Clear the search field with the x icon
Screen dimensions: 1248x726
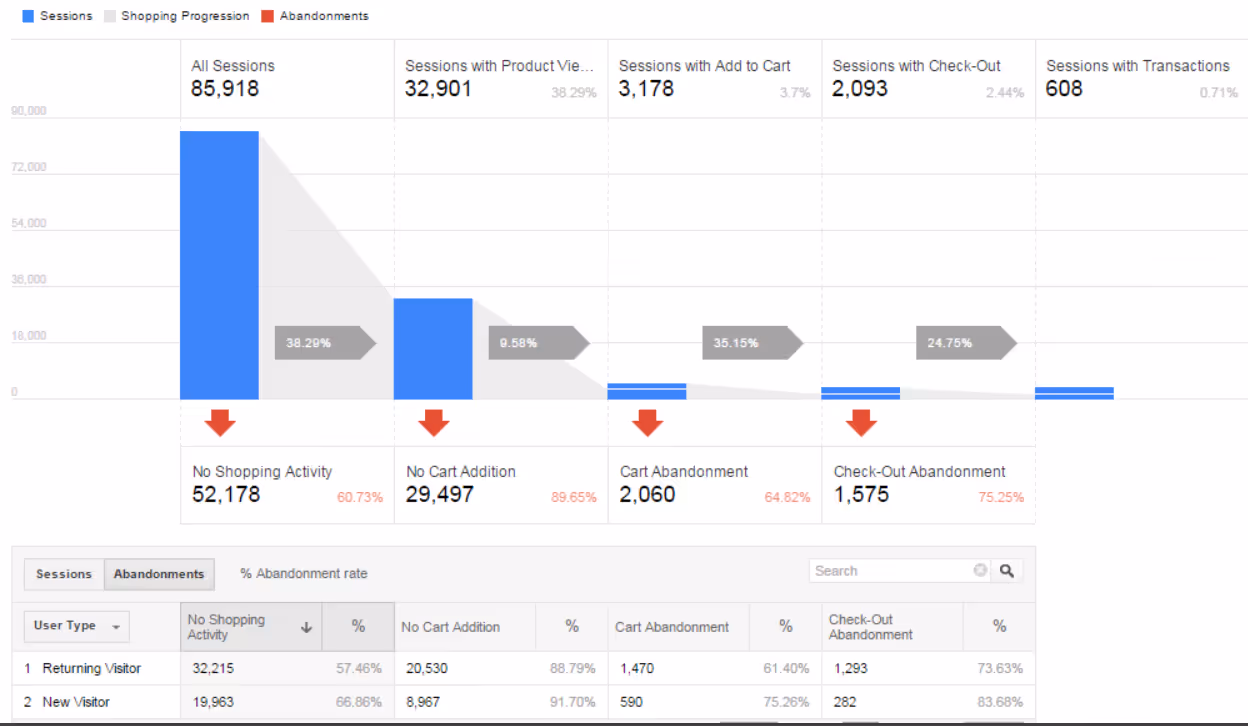(980, 570)
